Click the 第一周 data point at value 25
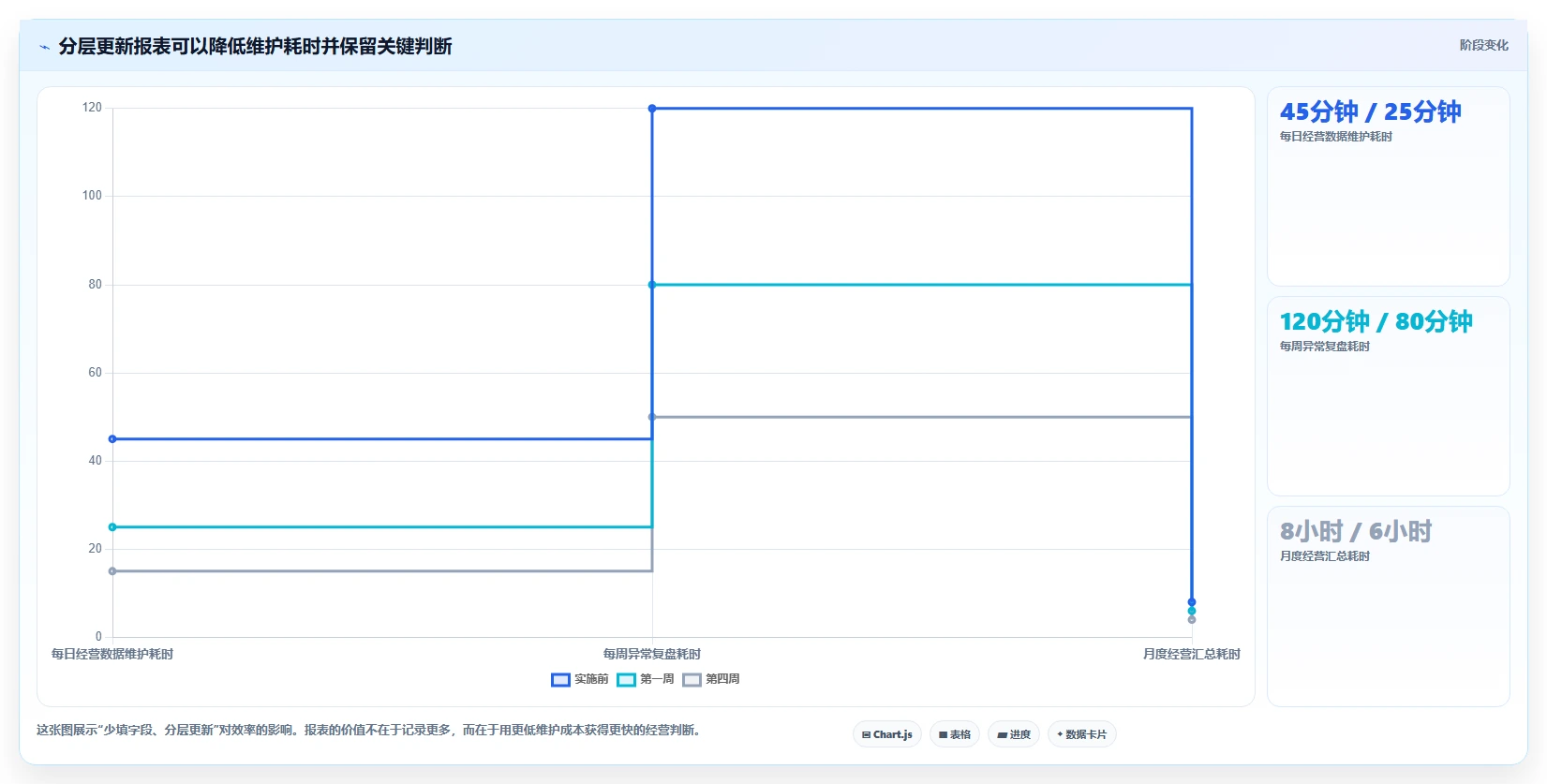Image resolution: width=1547 pixels, height=784 pixels. (112, 527)
